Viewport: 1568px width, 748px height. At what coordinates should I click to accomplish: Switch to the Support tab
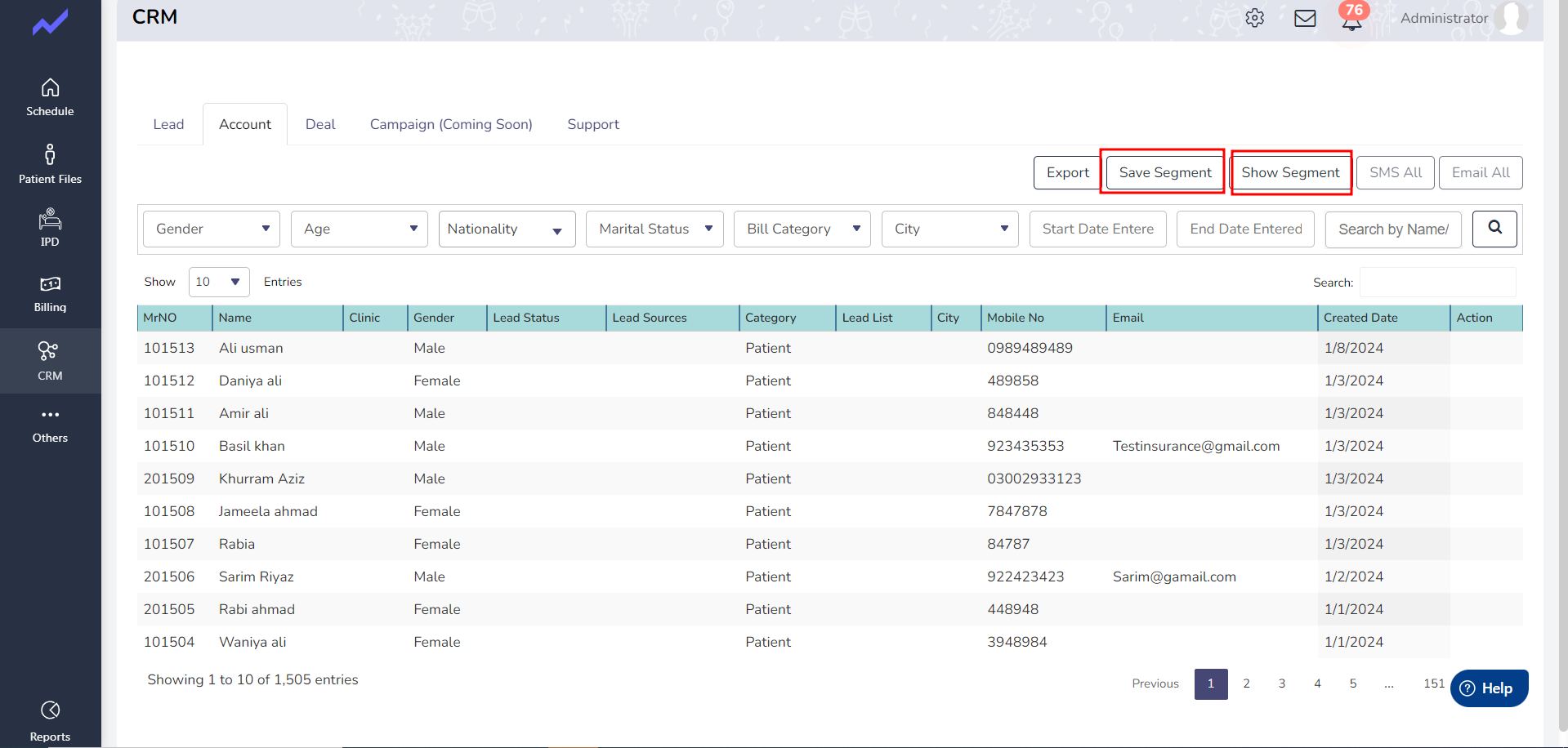pos(593,124)
